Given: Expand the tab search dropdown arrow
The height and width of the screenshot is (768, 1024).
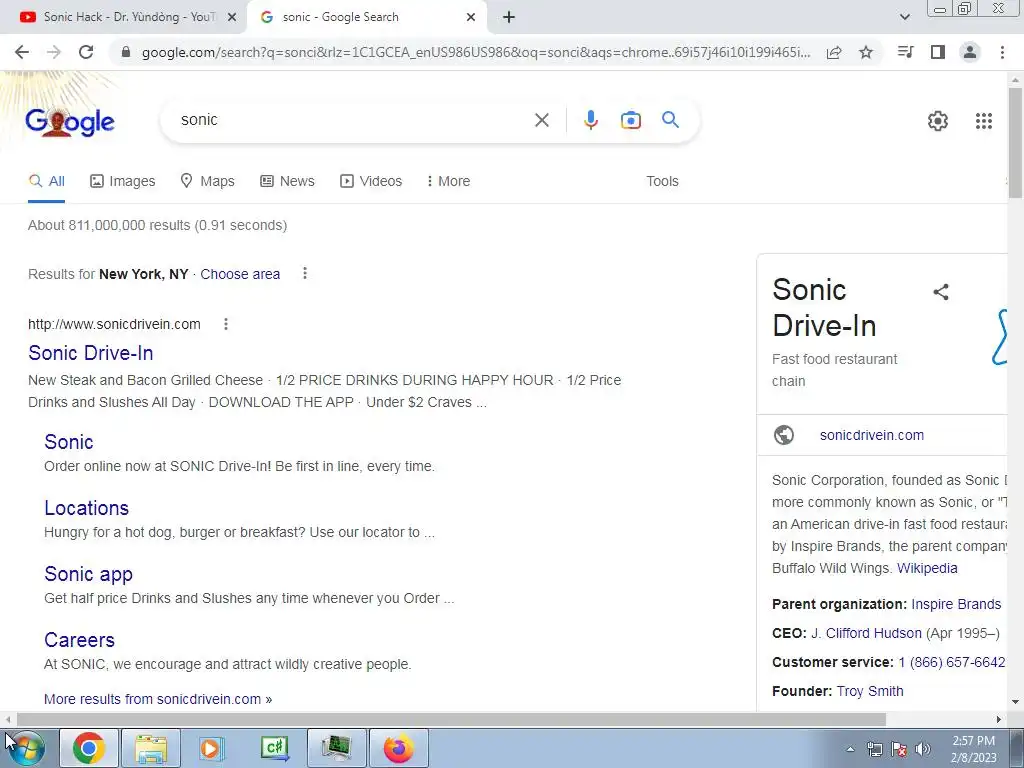Looking at the screenshot, I should tap(904, 18).
